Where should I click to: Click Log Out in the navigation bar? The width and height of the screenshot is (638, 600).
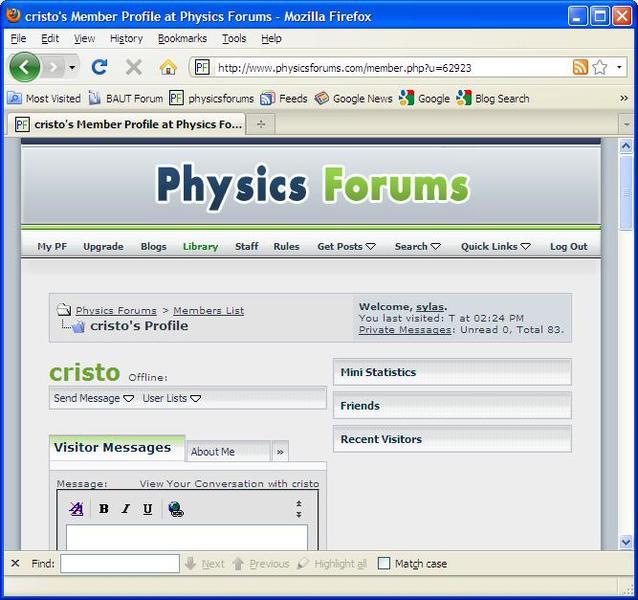pyautogui.click(x=568, y=247)
